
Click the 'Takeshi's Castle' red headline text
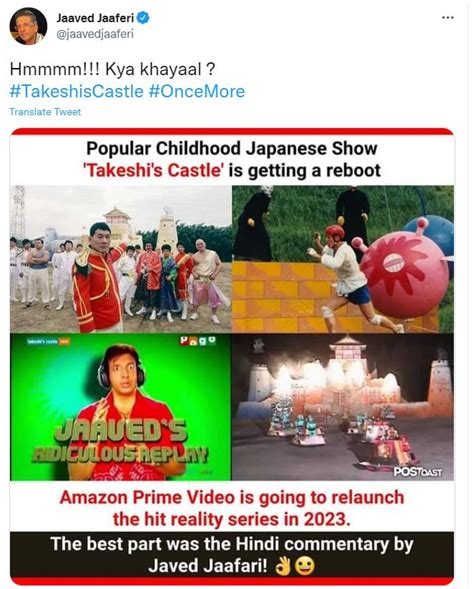click(153, 171)
